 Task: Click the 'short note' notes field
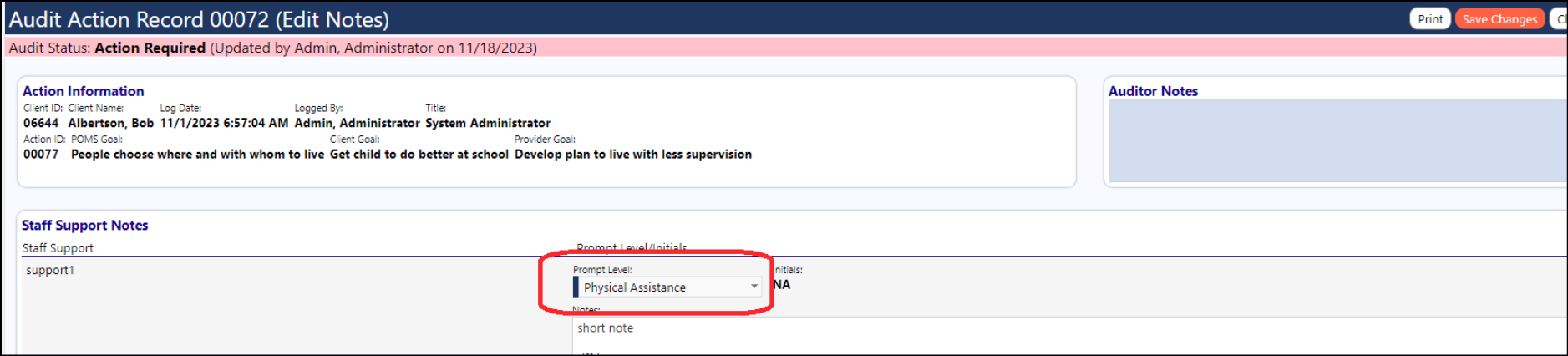pyautogui.click(x=1069, y=334)
